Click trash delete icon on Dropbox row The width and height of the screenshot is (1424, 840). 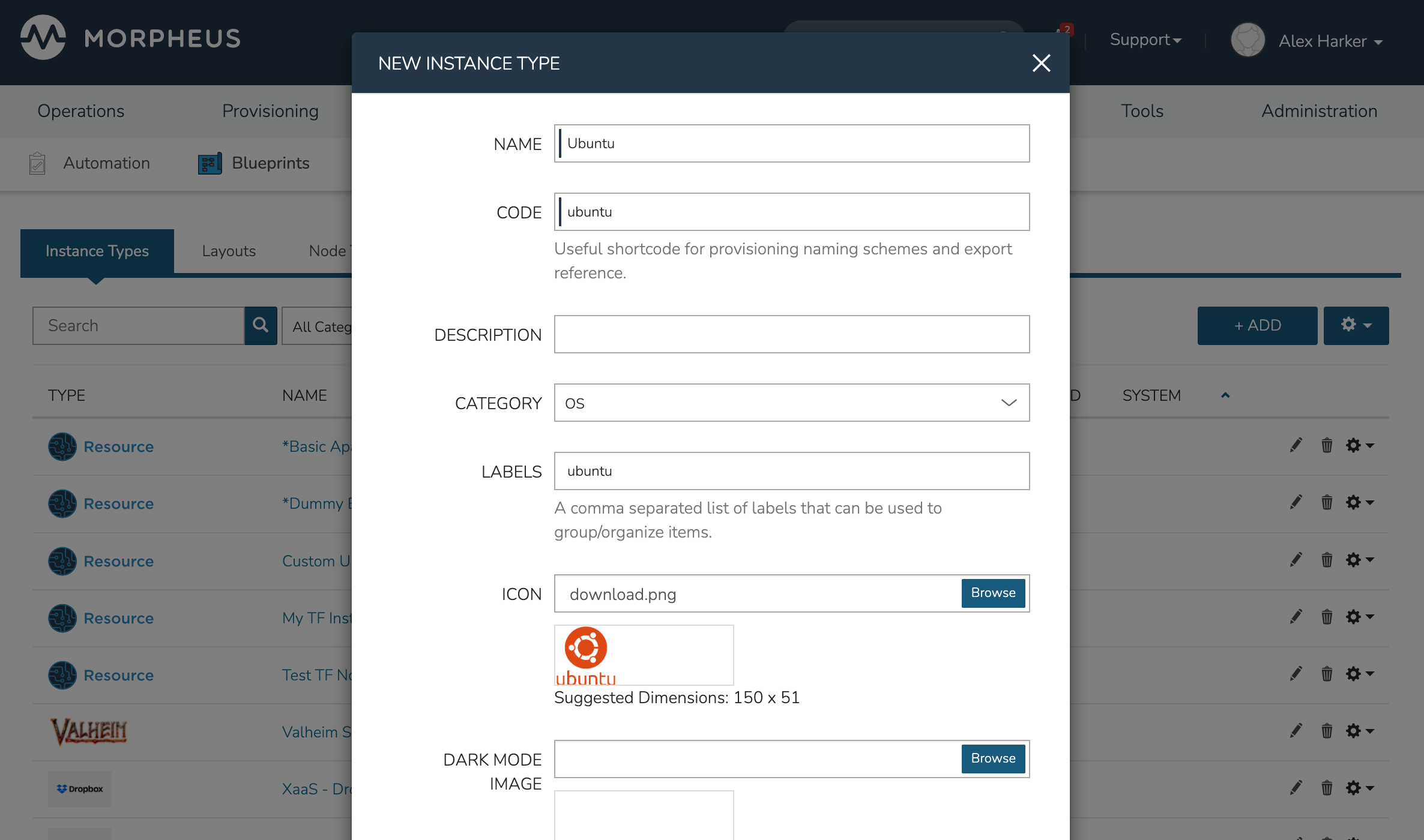(x=1327, y=787)
